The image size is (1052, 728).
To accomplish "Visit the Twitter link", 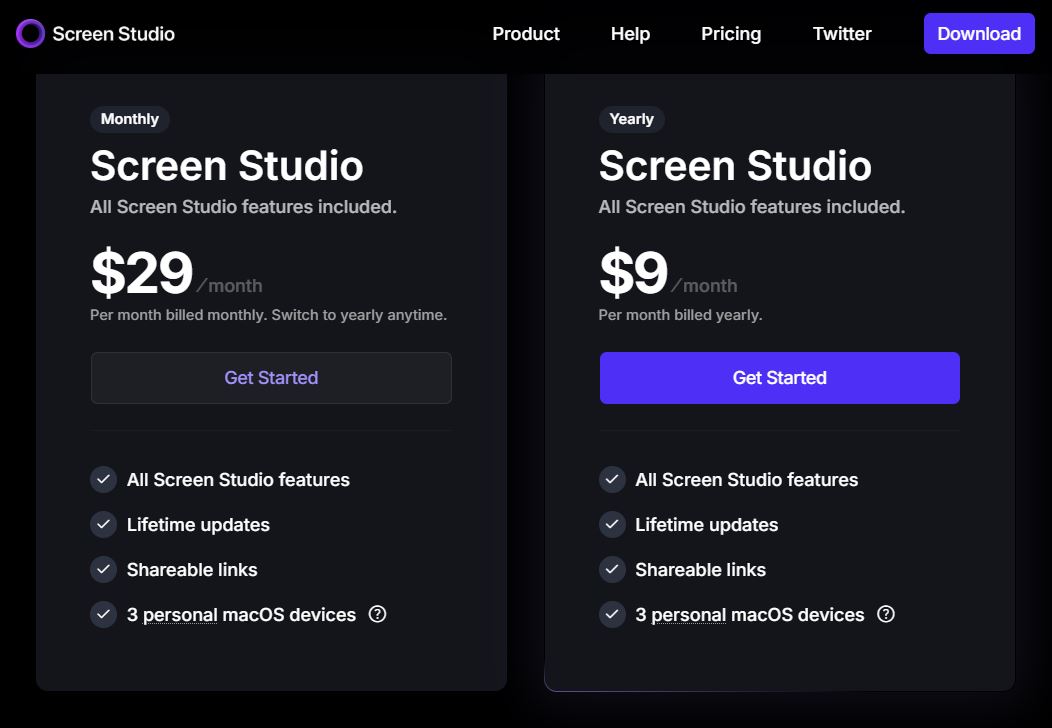I will pyautogui.click(x=842, y=33).
